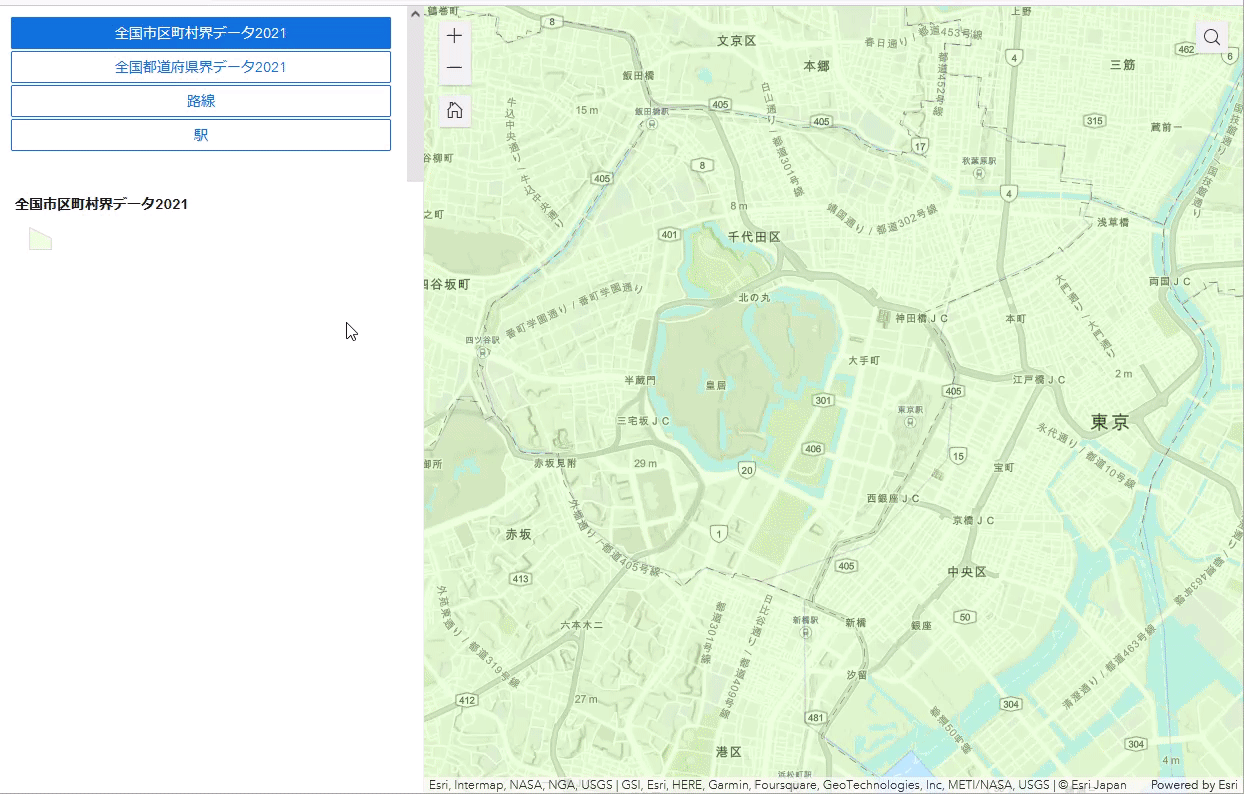Image resolution: width=1244 pixels, height=794 pixels.
Task: Click the 大手町 map label
Action: pos(864,360)
